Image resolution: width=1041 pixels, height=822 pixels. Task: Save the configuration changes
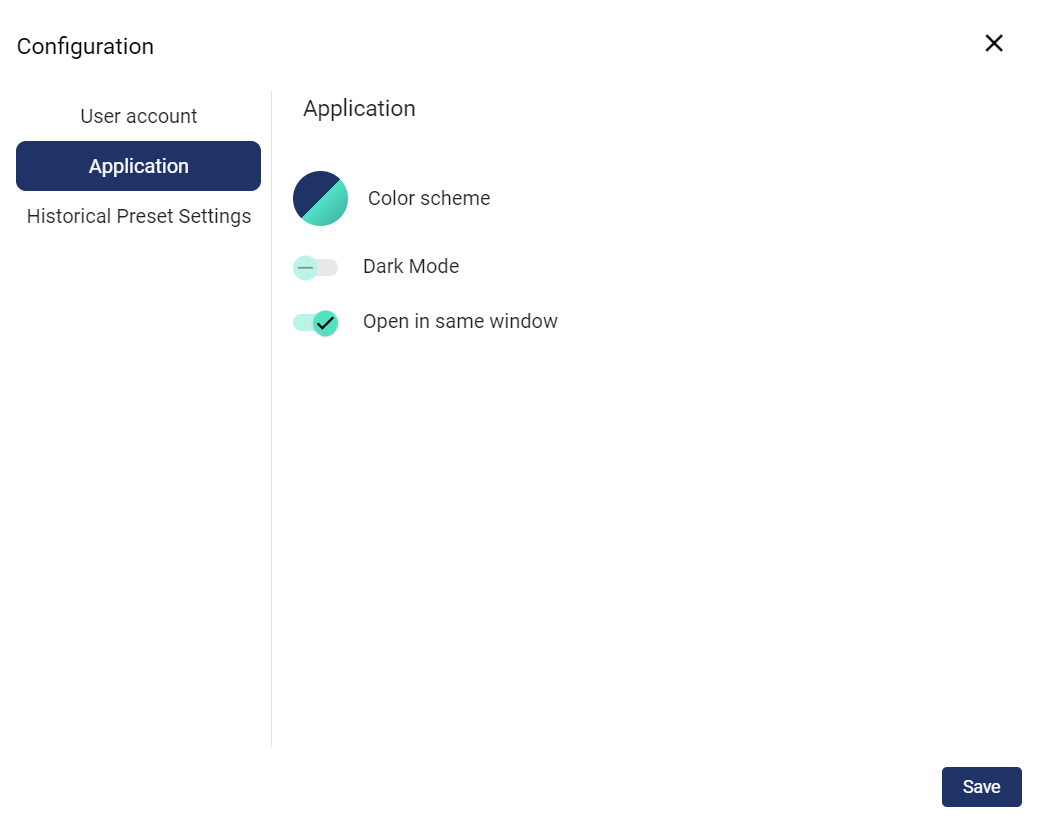click(x=981, y=787)
